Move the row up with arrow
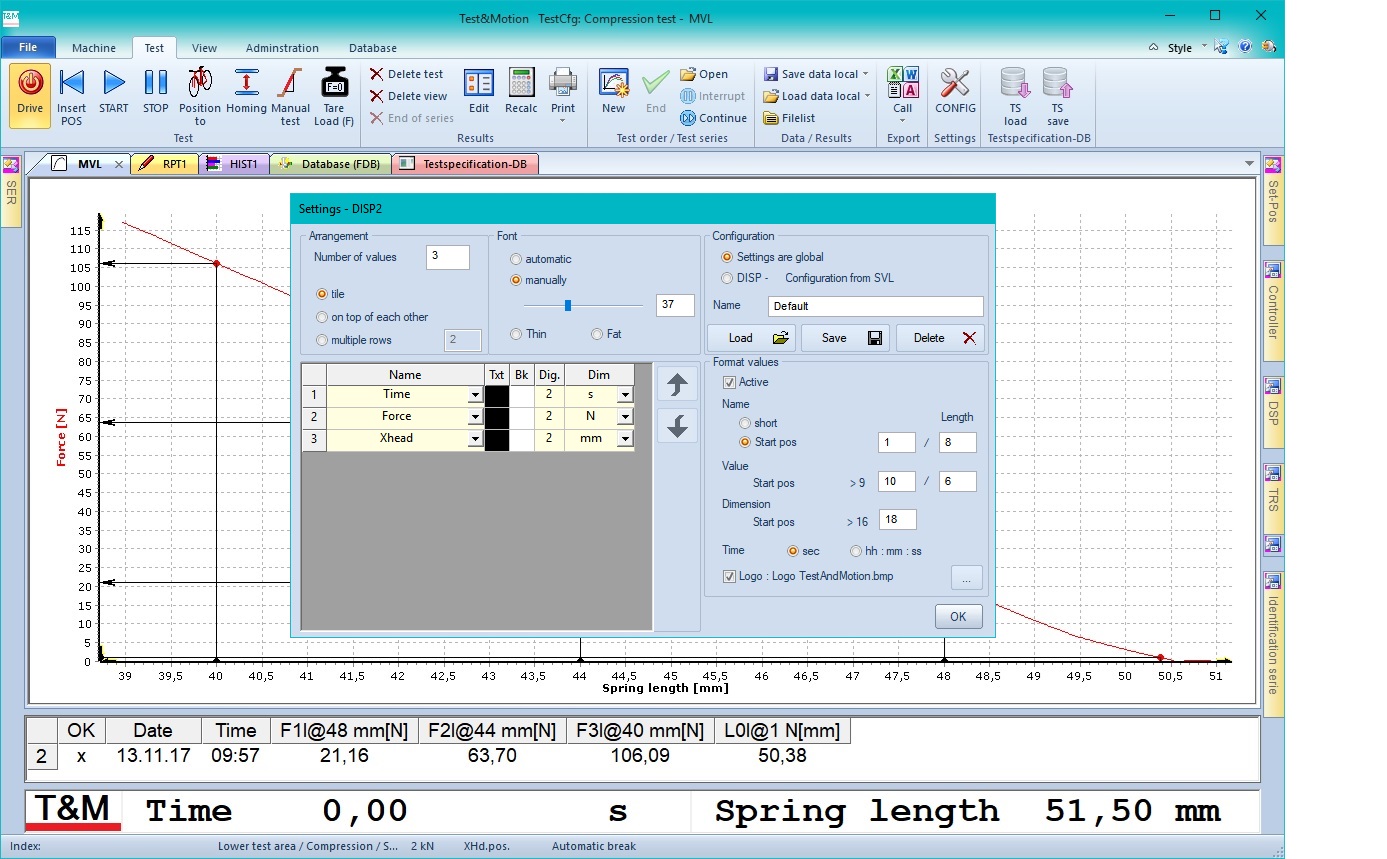The width and height of the screenshot is (1387, 859). [x=677, y=384]
